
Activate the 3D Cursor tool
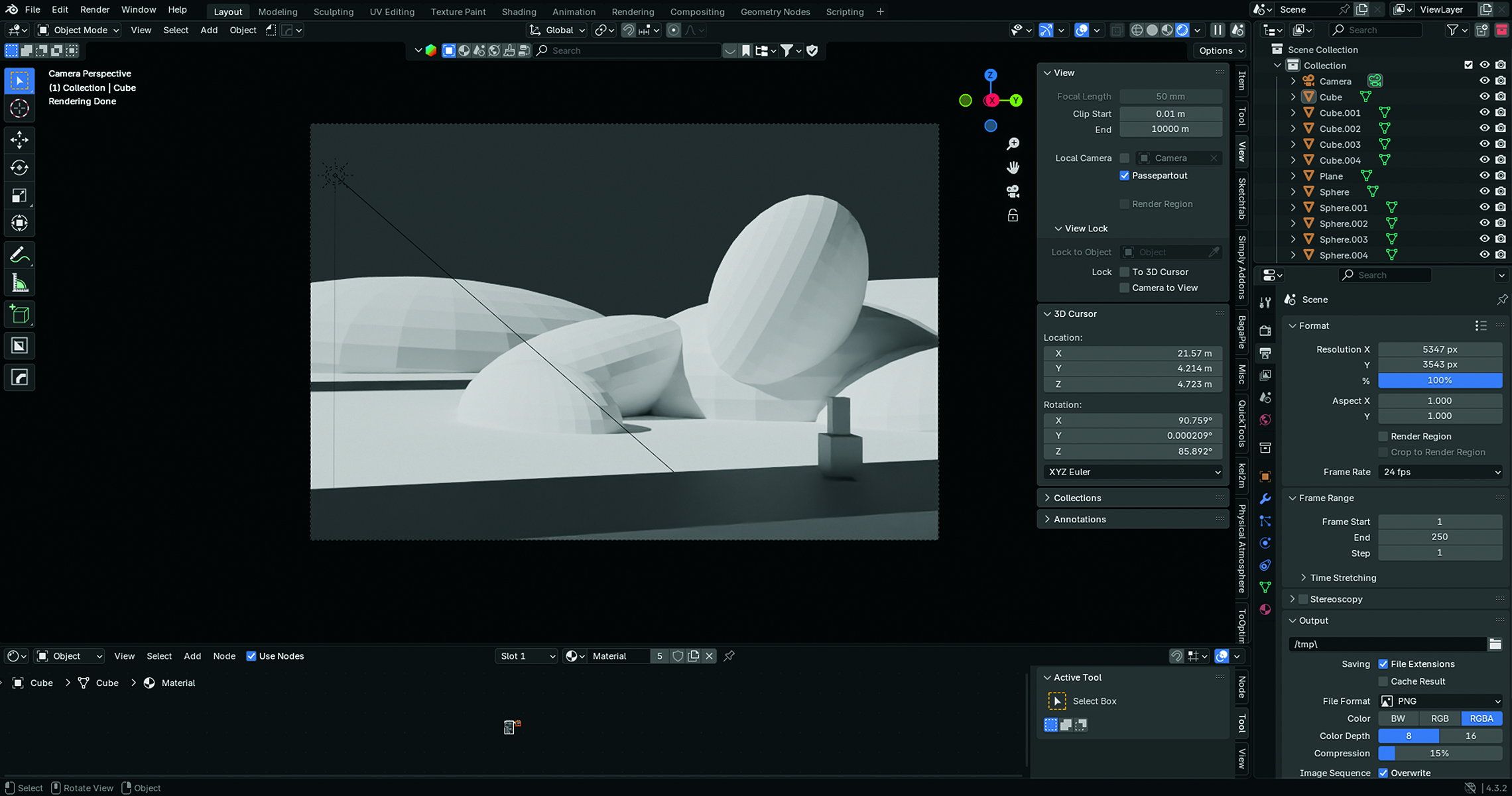[19, 109]
